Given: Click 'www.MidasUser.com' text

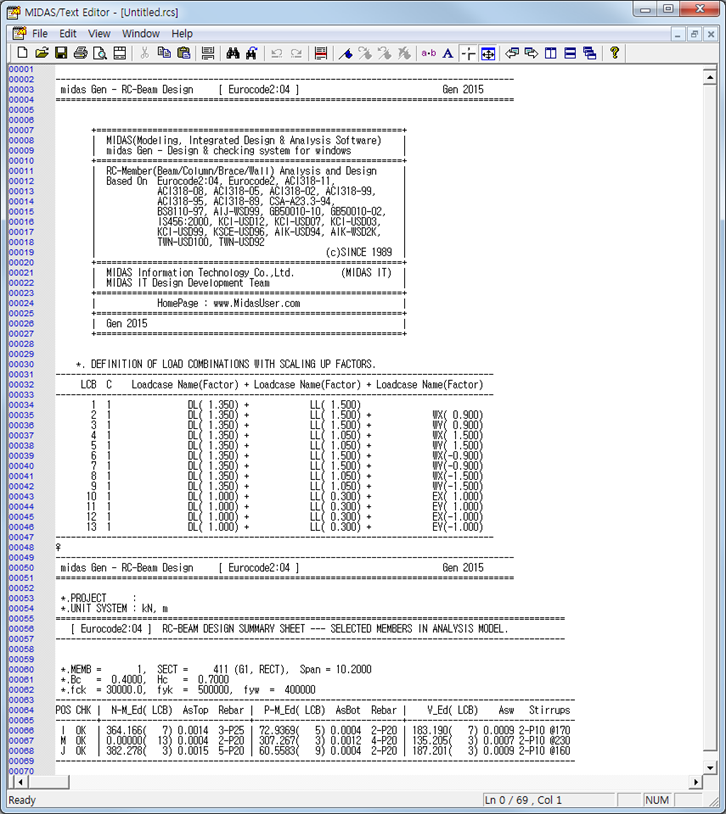Looking at the screenshot, I should (x=257, y=303).
